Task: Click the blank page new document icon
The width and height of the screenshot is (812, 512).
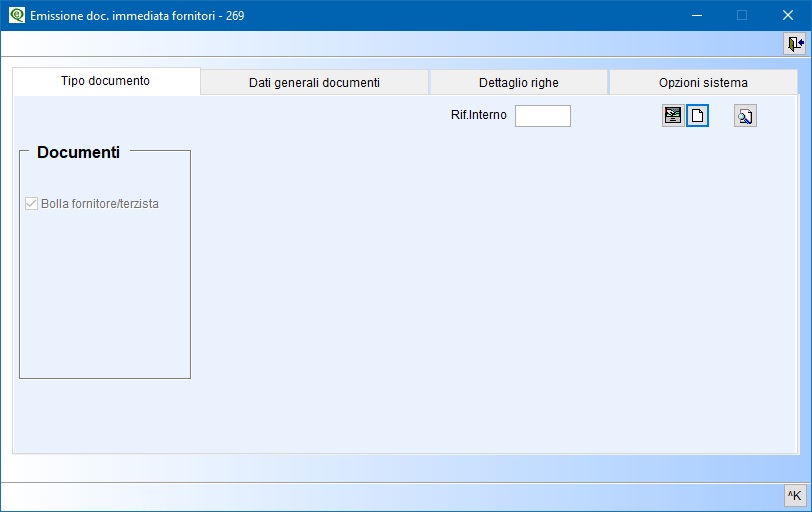Action: click(x=698, y=116)
